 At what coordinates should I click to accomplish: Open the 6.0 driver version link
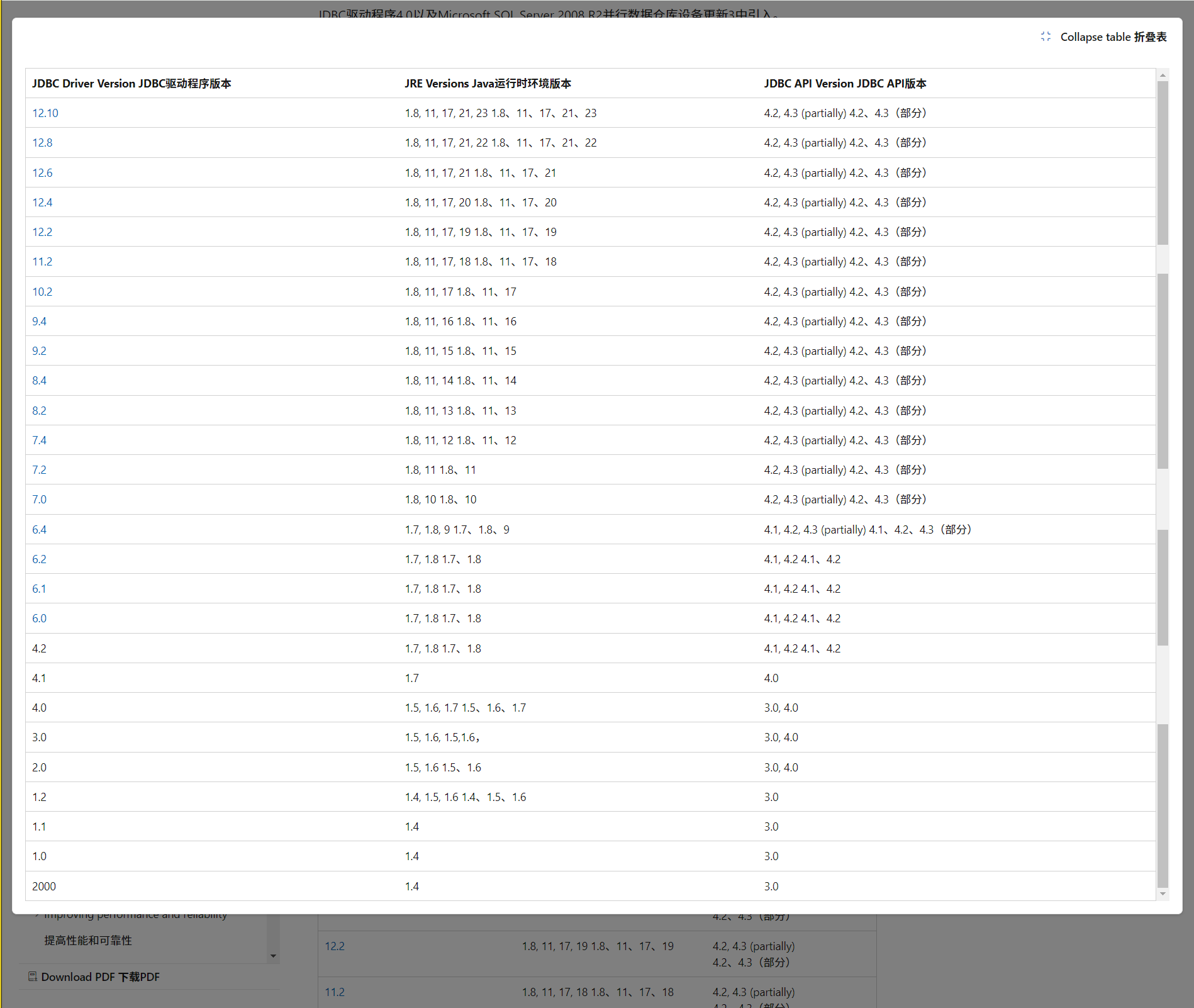point(39,619)
